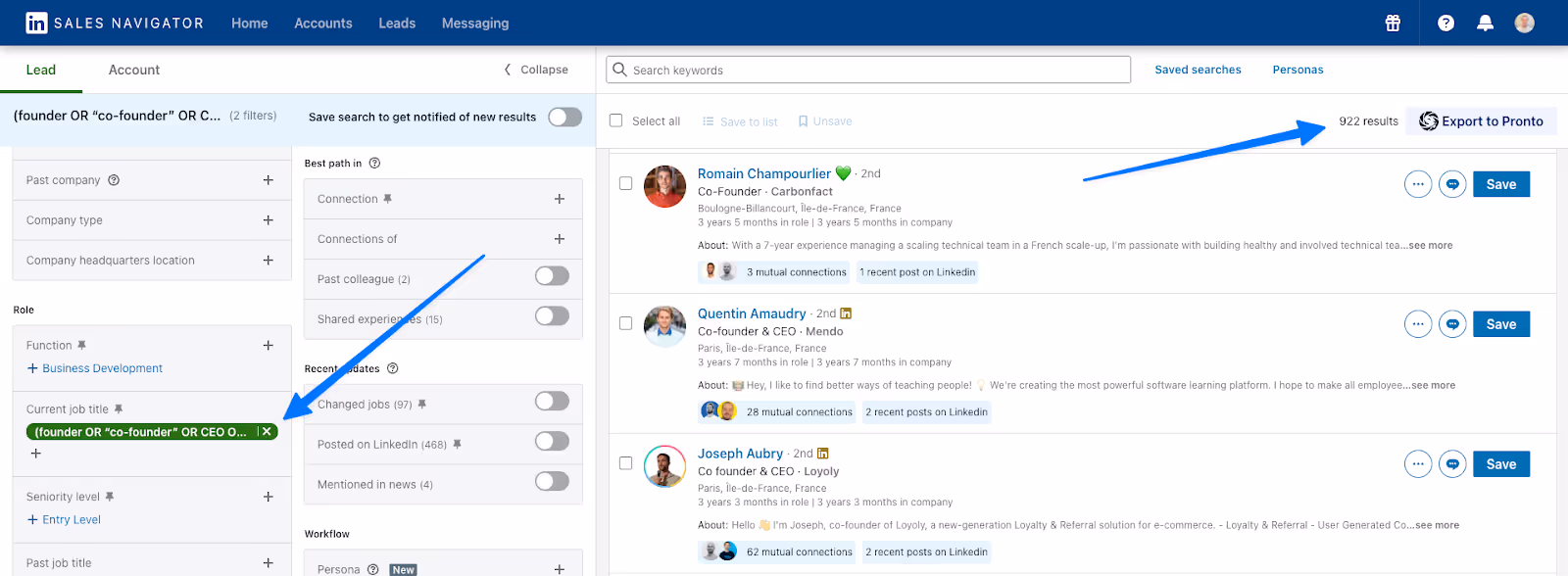The height and width of the screenshot is (576, 1568).
Task: Expand the Company type filter
Action: 269,220
